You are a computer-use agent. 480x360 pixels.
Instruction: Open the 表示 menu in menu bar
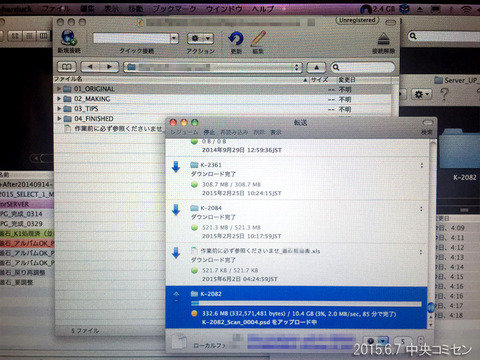point(112,9)
